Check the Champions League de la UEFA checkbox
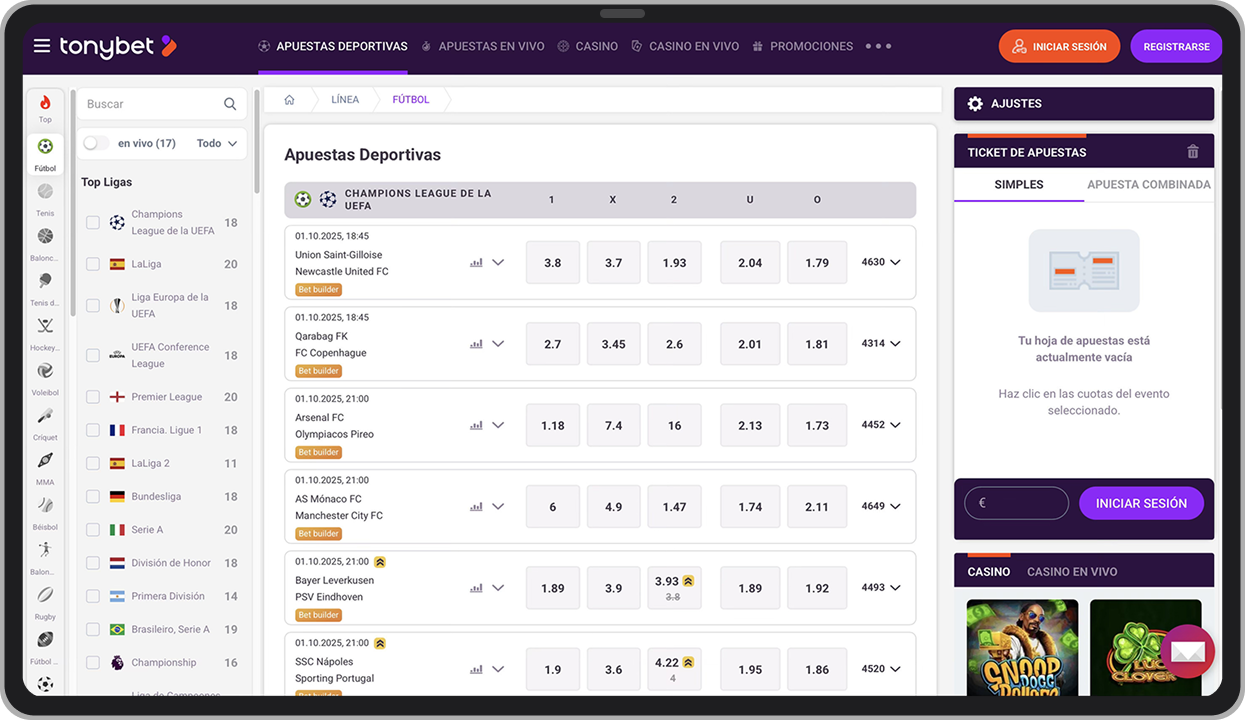The height and width of the screenshot is (720, 1245). click(x=93, y=222)
